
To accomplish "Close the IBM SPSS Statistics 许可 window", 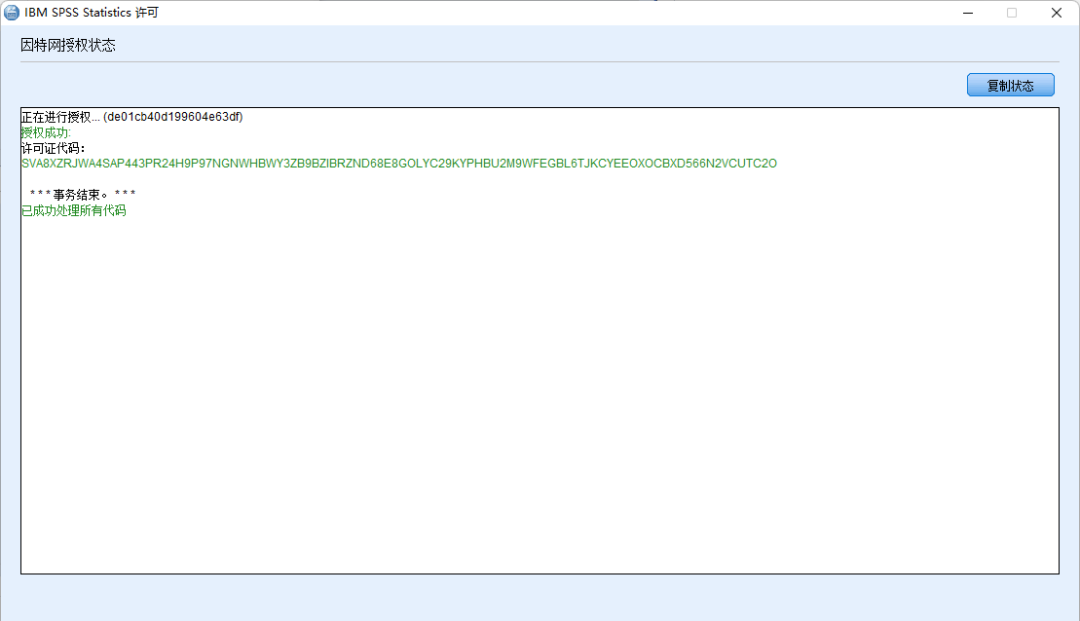I will 1056,12.
